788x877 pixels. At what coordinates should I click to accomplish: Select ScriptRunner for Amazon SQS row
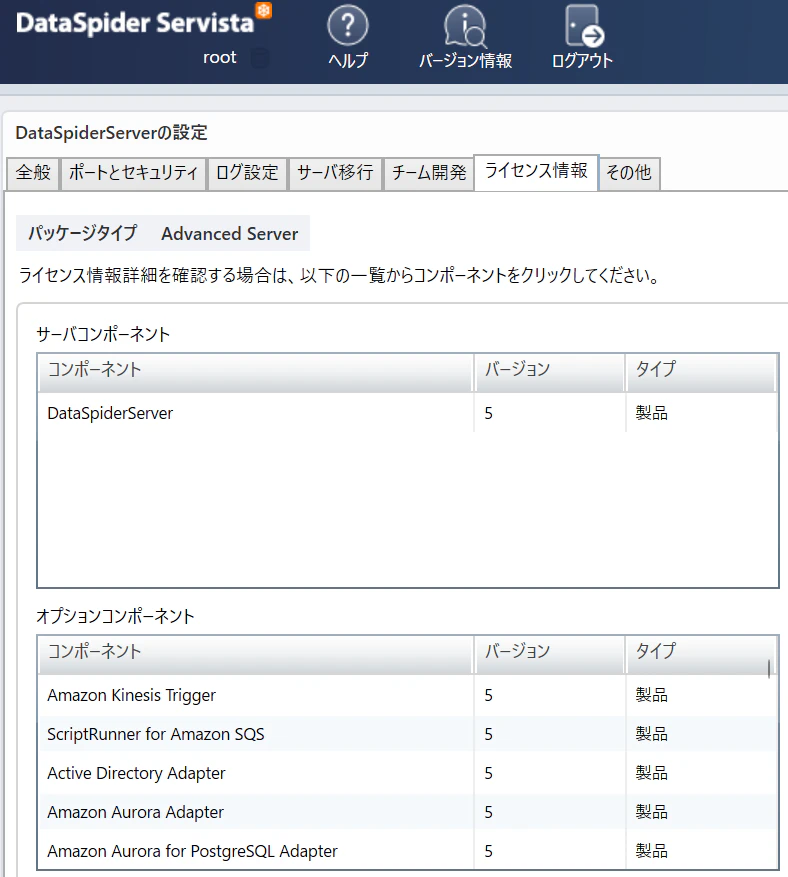(408, 734)
